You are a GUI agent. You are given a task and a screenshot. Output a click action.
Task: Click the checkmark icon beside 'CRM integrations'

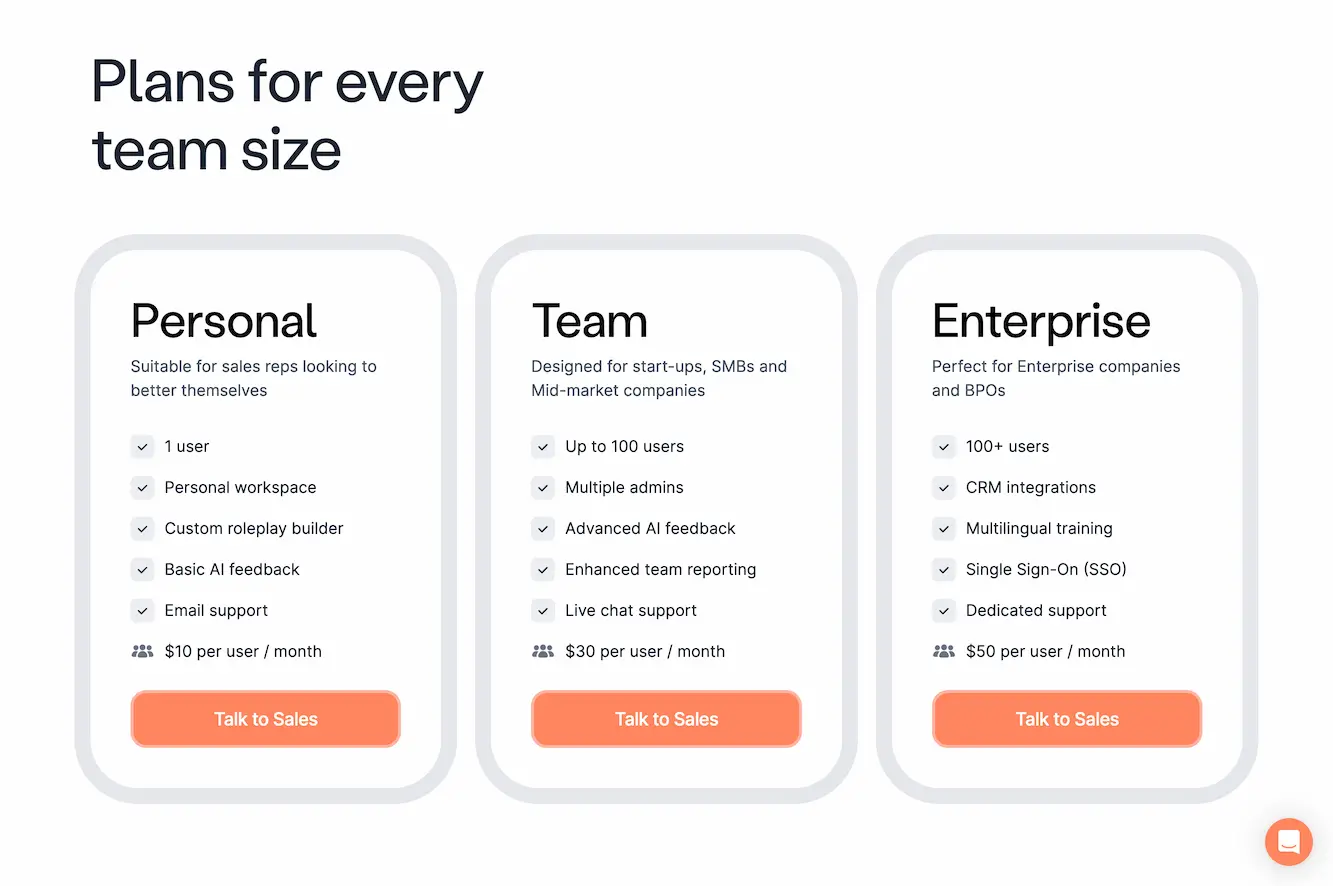pos(944,487)
